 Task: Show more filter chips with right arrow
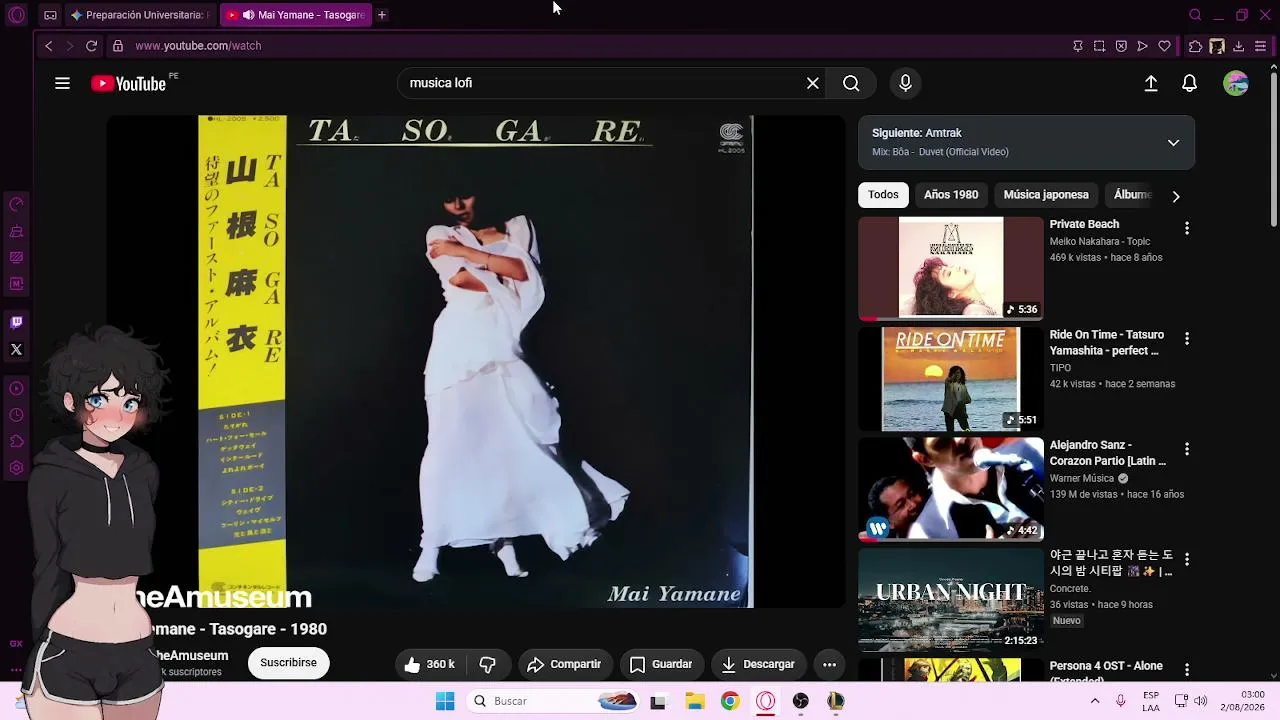pos(1176,196)
